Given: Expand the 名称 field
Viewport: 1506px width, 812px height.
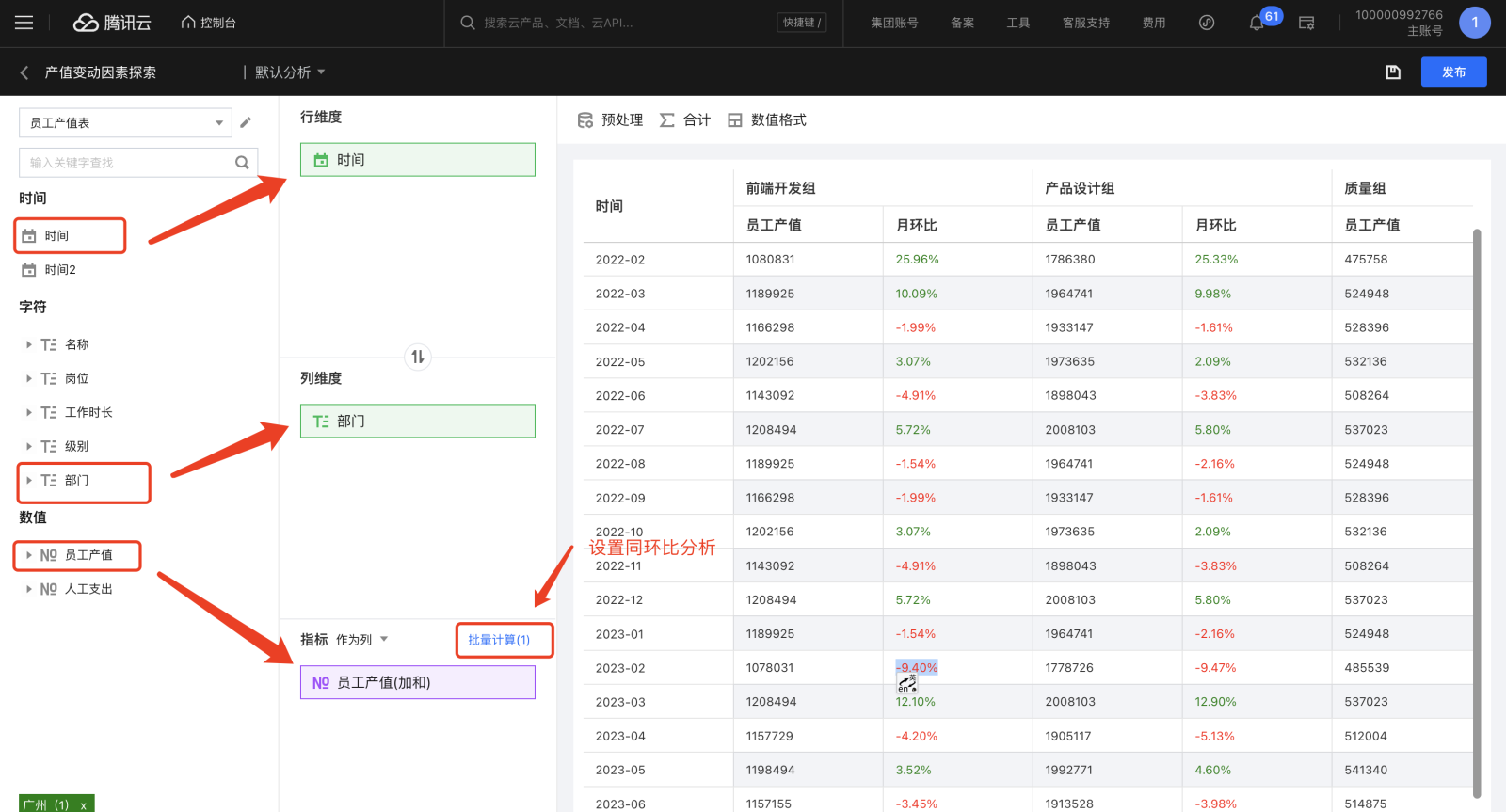Looking at the screenshot, I should (x=28, y=344).
